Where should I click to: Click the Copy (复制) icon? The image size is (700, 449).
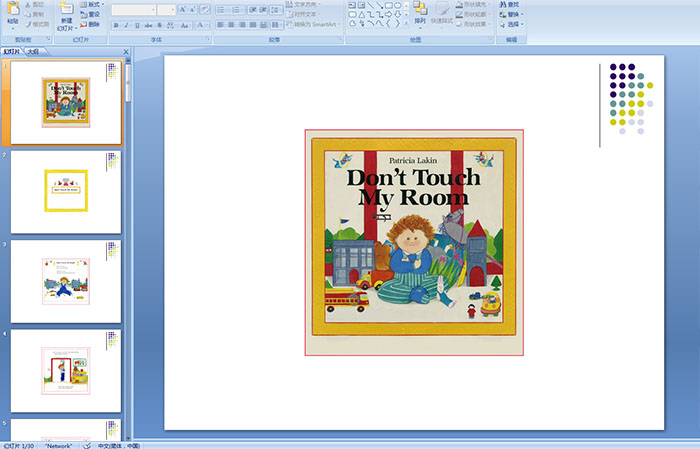(x=28, y=14)
